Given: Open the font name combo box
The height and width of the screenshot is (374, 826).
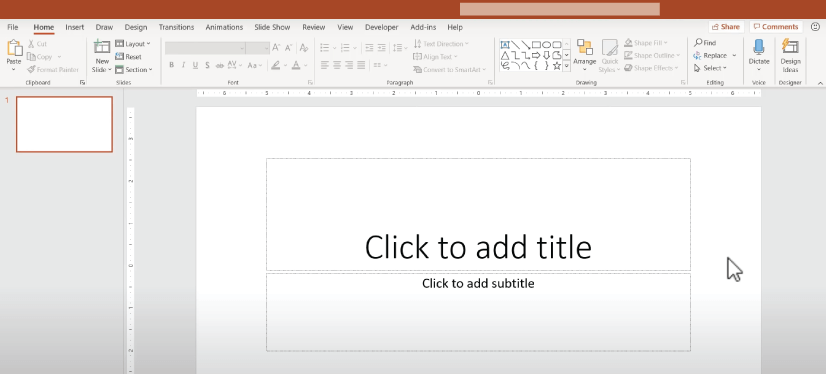Looking at the screenshot, I should [x=205, y=48].
